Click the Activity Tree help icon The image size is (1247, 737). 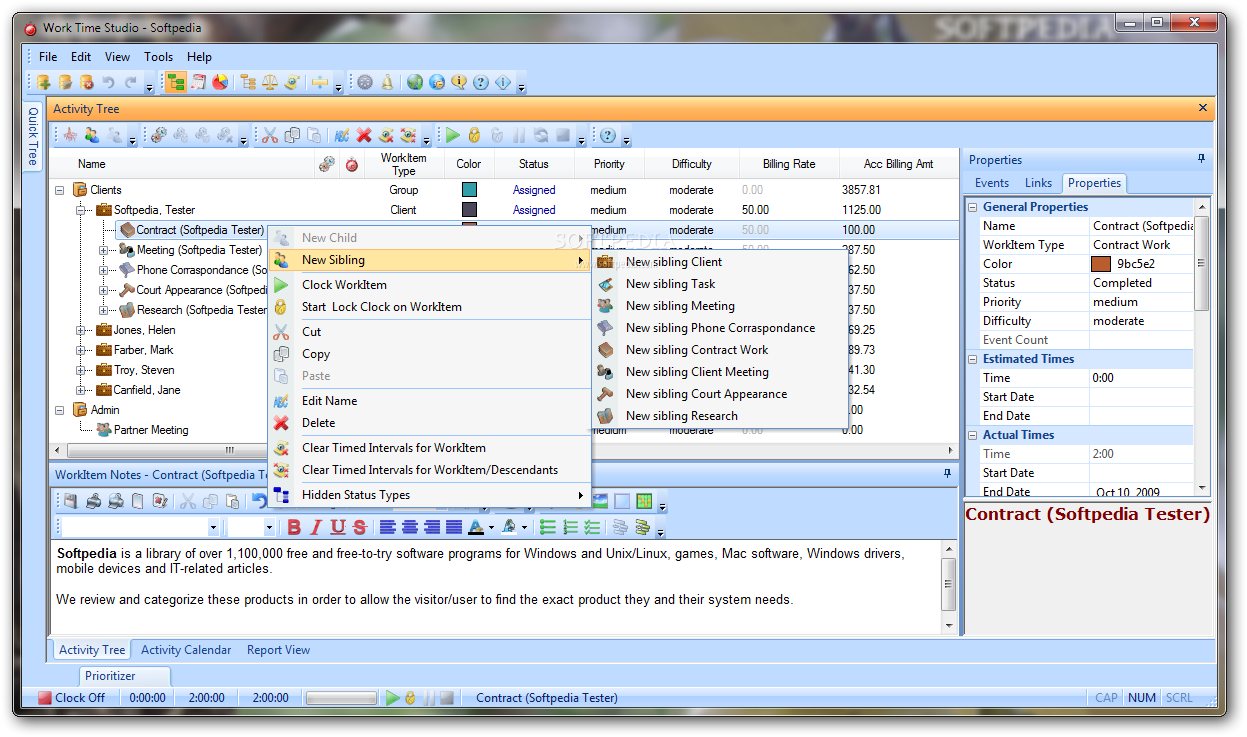tap(607, 135)
